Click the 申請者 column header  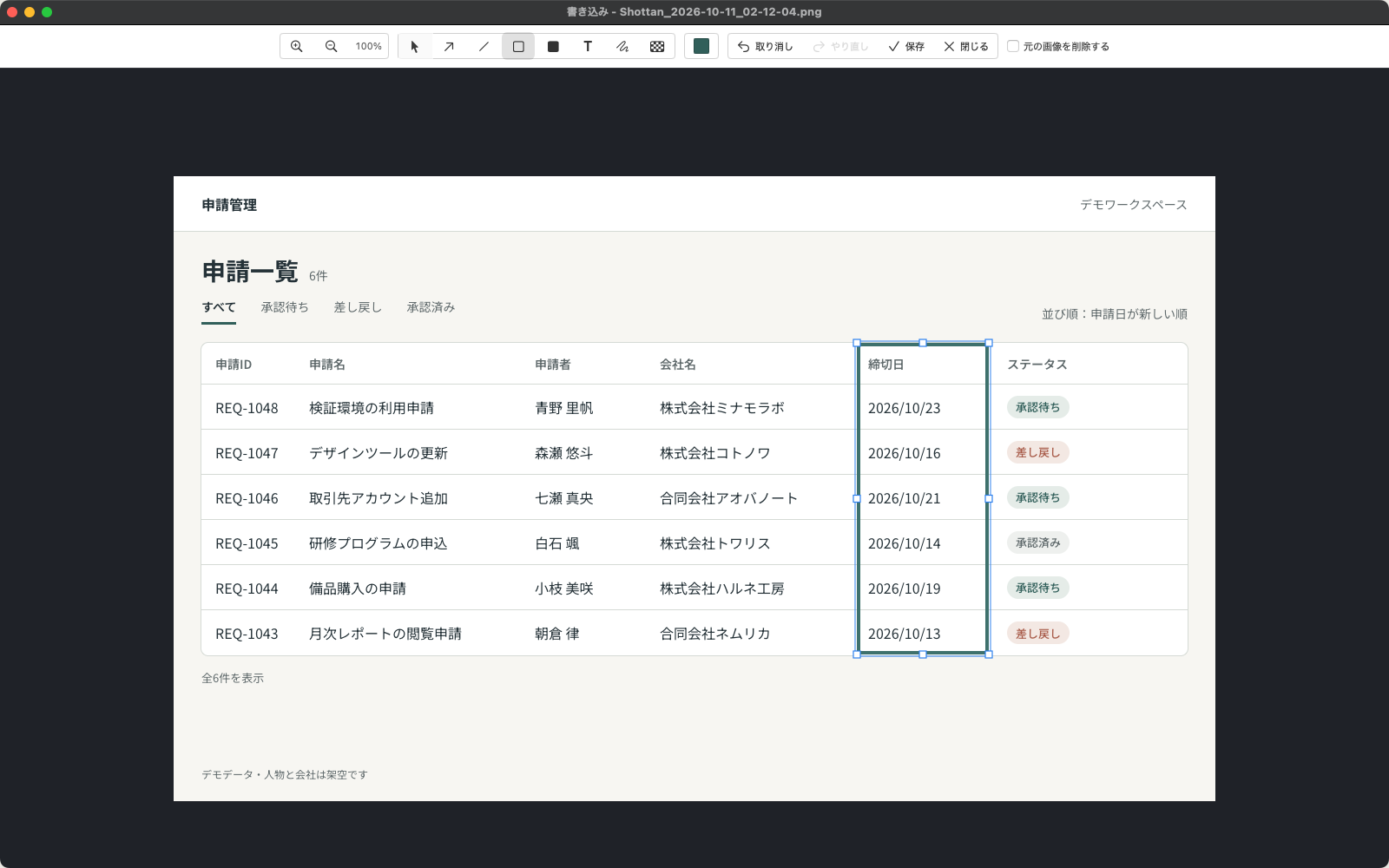pyautogui.click(x=553, y=365)
